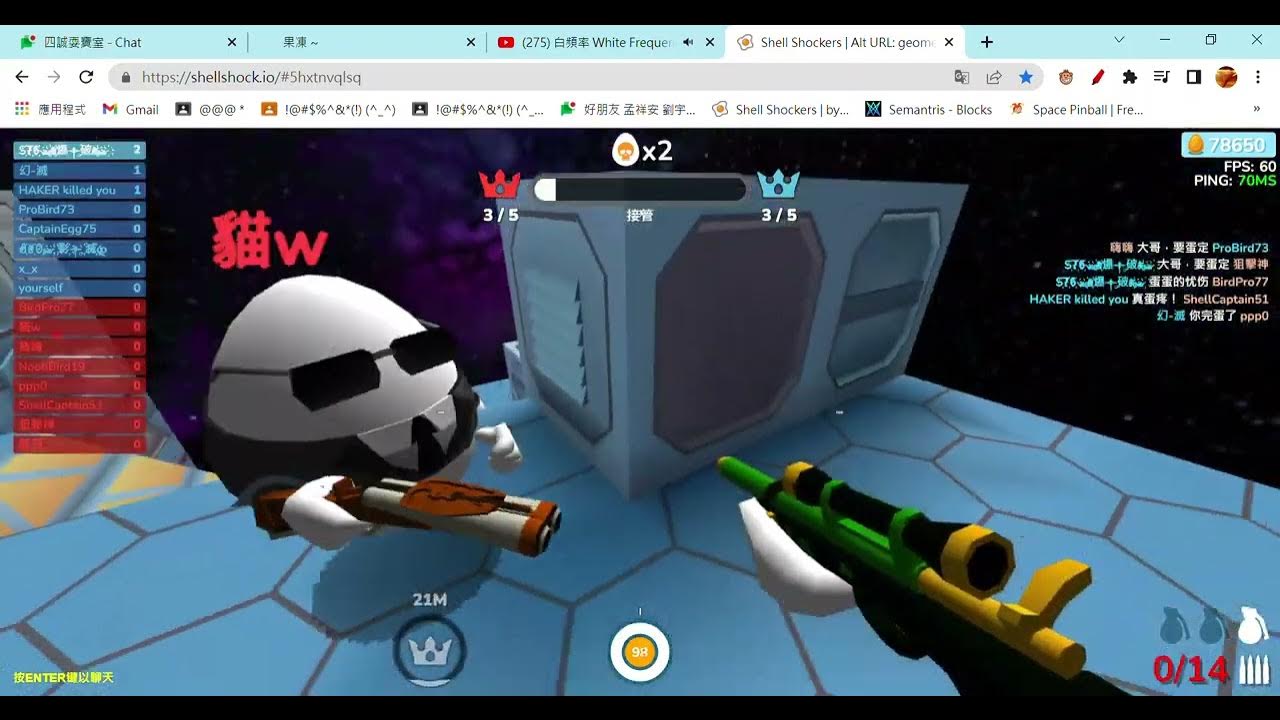
Task: Open the Chrome three-dot menu
Action: (x=1257, y=77)
